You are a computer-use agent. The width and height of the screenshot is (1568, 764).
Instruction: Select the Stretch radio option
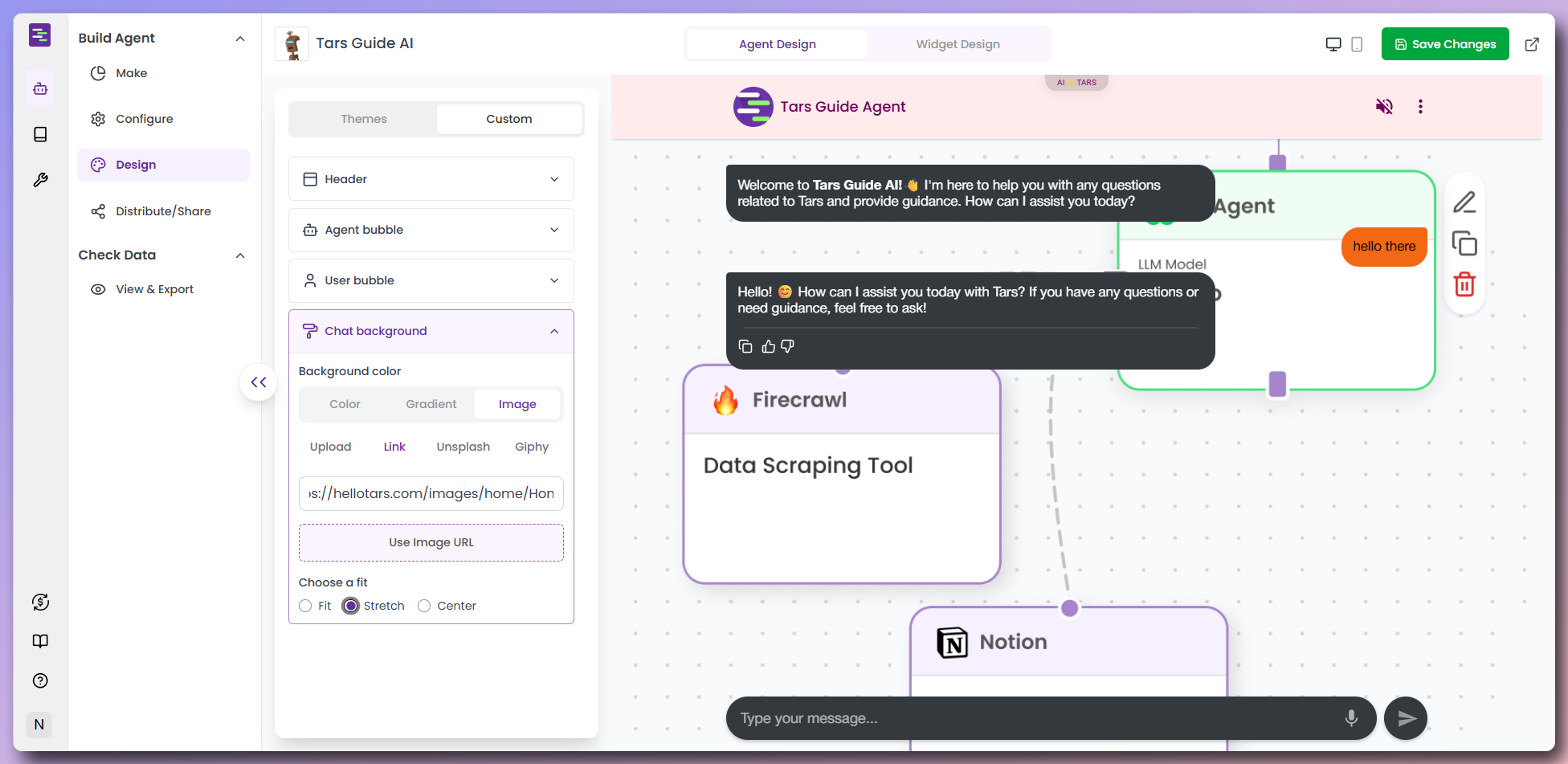(350, 606)
